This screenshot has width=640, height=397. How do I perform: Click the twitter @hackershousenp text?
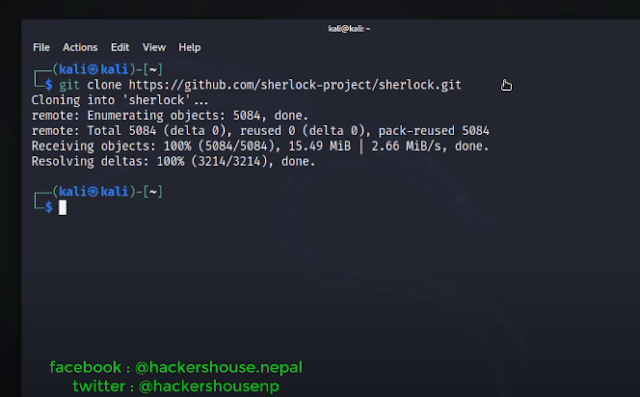point(176,386)
